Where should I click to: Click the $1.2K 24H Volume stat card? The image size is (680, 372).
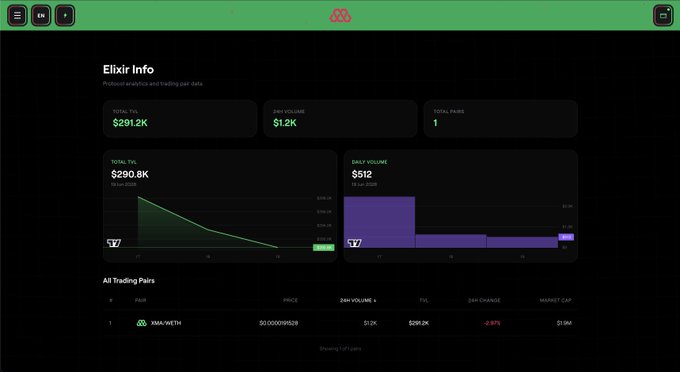click(340, 119)
